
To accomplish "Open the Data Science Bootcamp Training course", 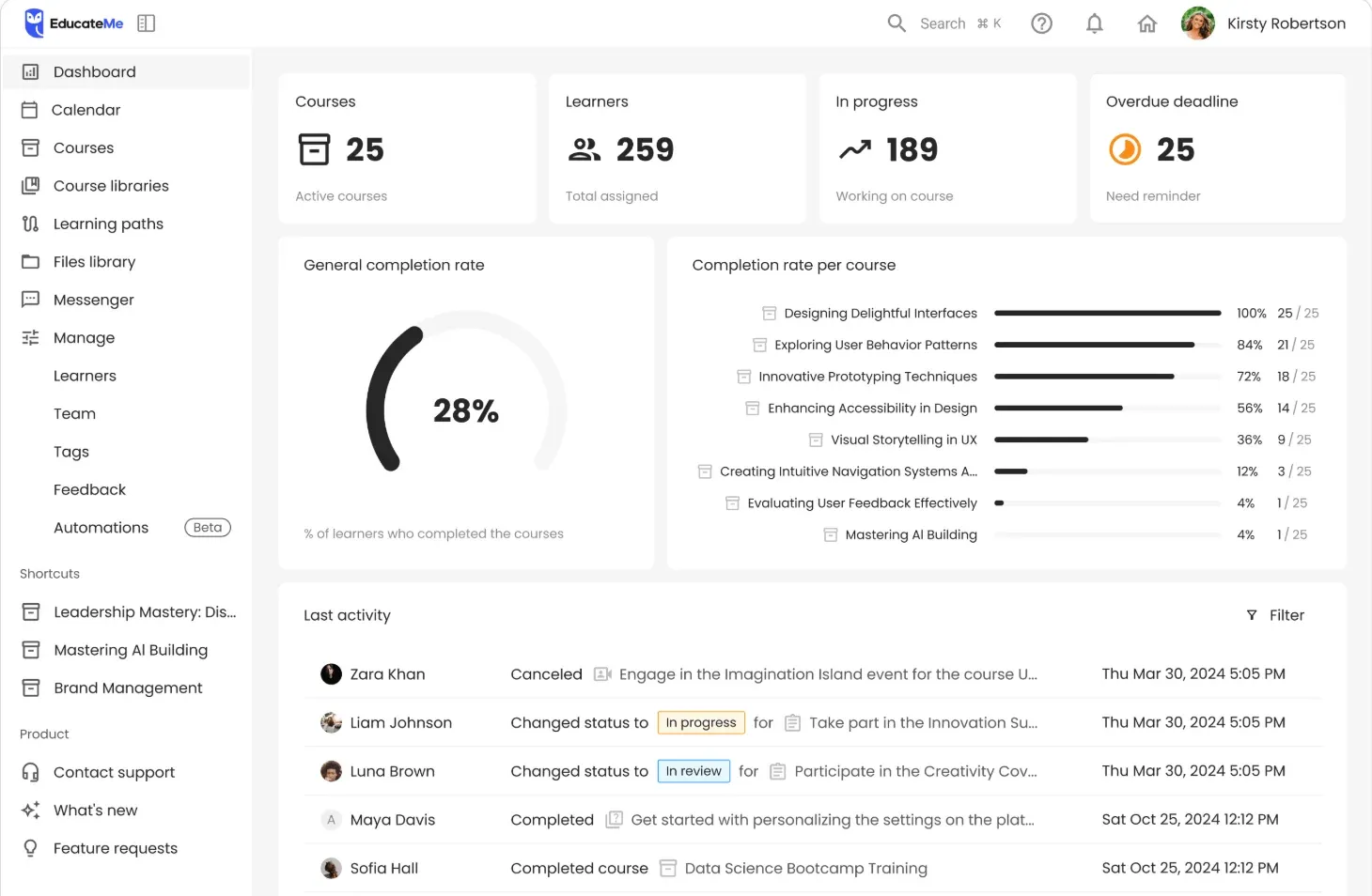I will coord(805,869).
